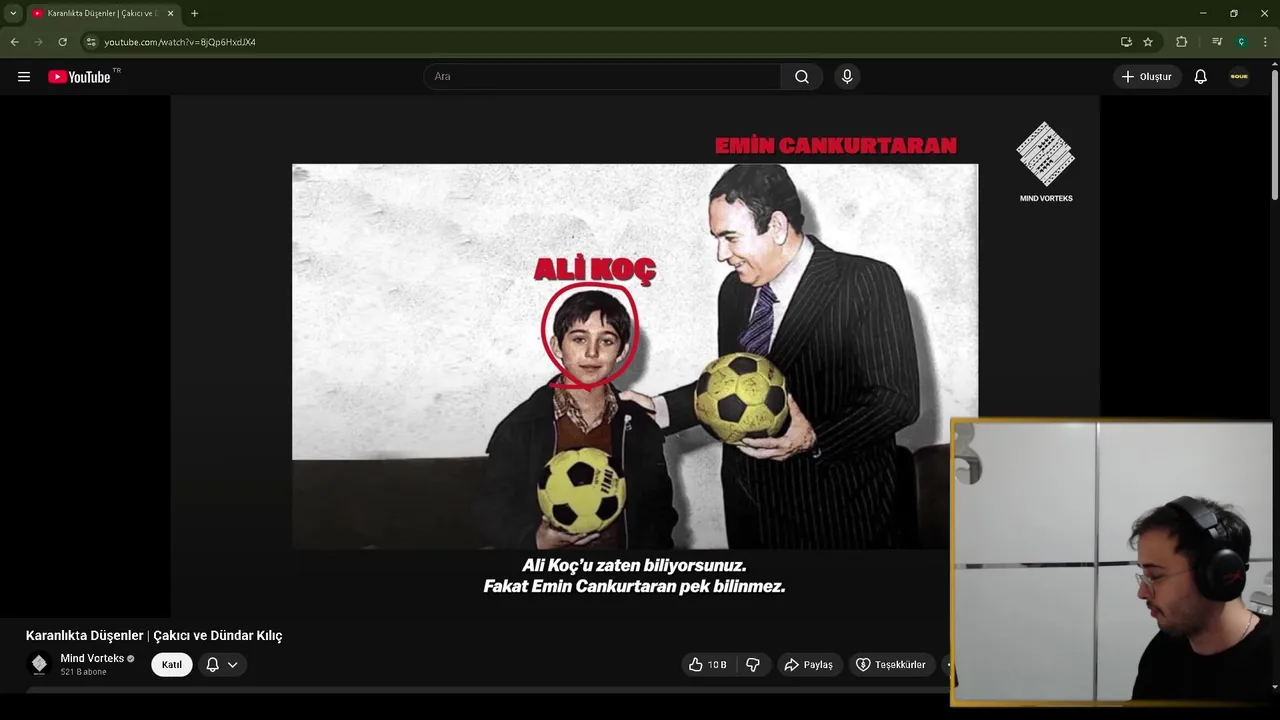1280x720 pixels.
Task: Open the YouTube account avatar menu
Action: pyautogui.click(x=1239, y=77)
